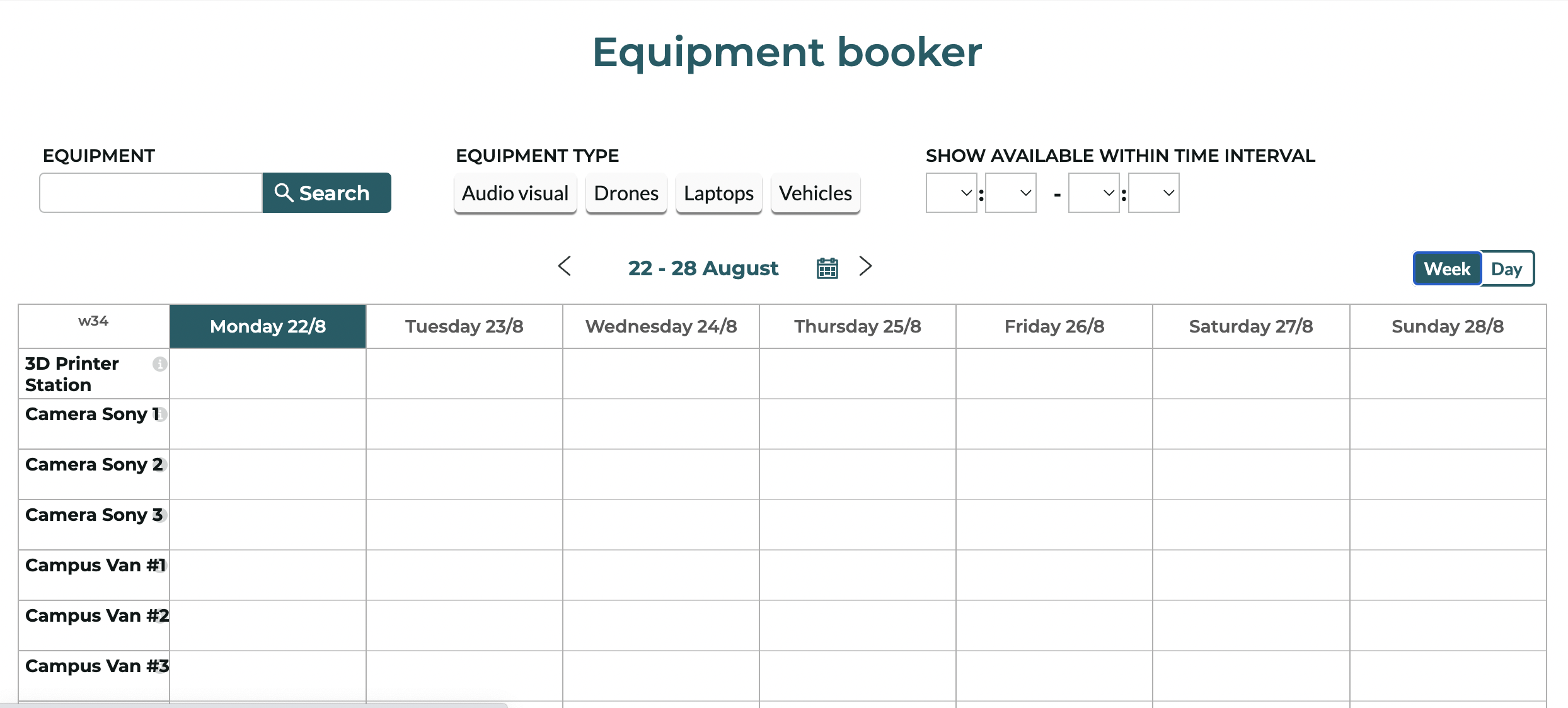The height and width of the screenshot is (708, 1568).
Task: Show info icon for Camera Sony 3
Action: pyautogui.click(x=161, y=515)
